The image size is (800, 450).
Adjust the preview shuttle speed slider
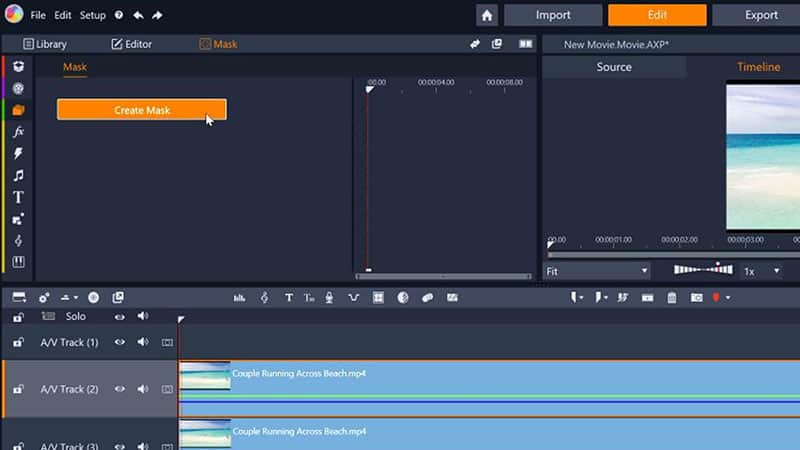(x=703, y=269)
